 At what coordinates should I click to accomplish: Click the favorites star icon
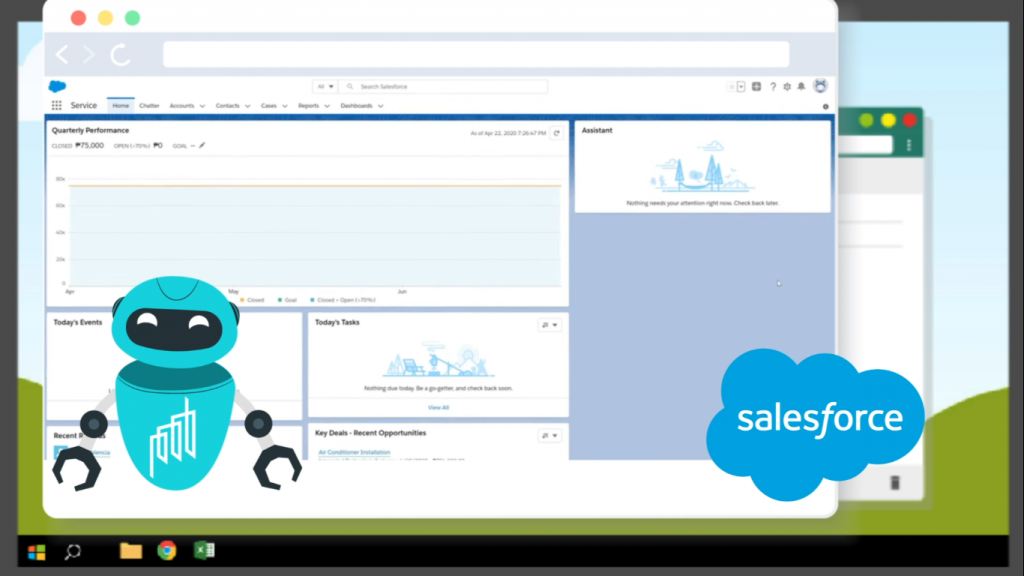[x=731, y=86]
